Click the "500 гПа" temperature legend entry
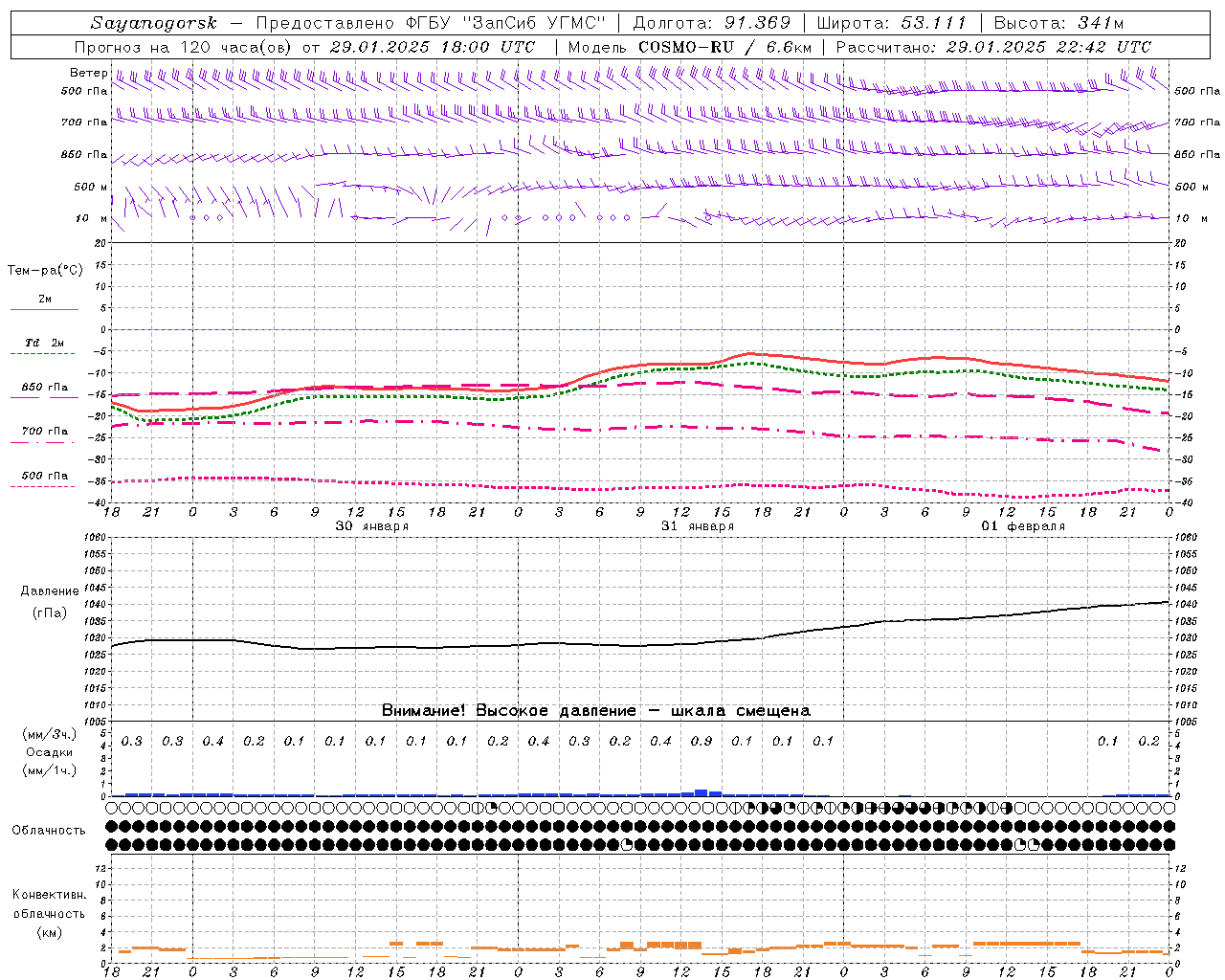 click(44, 476)
